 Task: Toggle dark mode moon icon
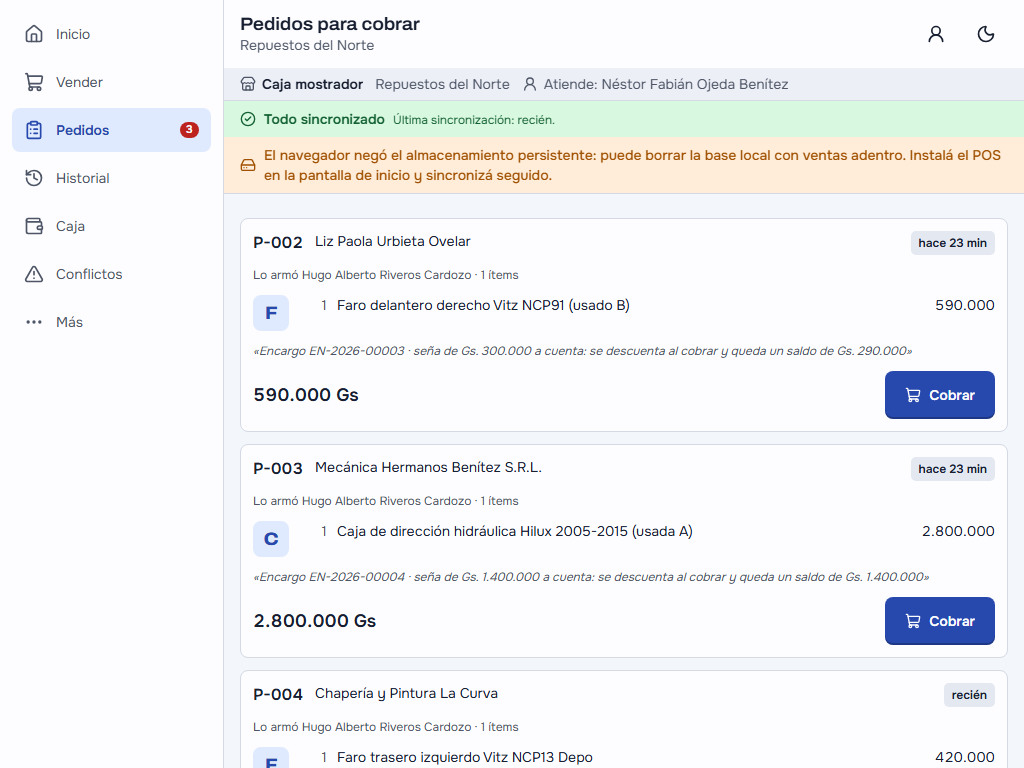coord(985,34)
